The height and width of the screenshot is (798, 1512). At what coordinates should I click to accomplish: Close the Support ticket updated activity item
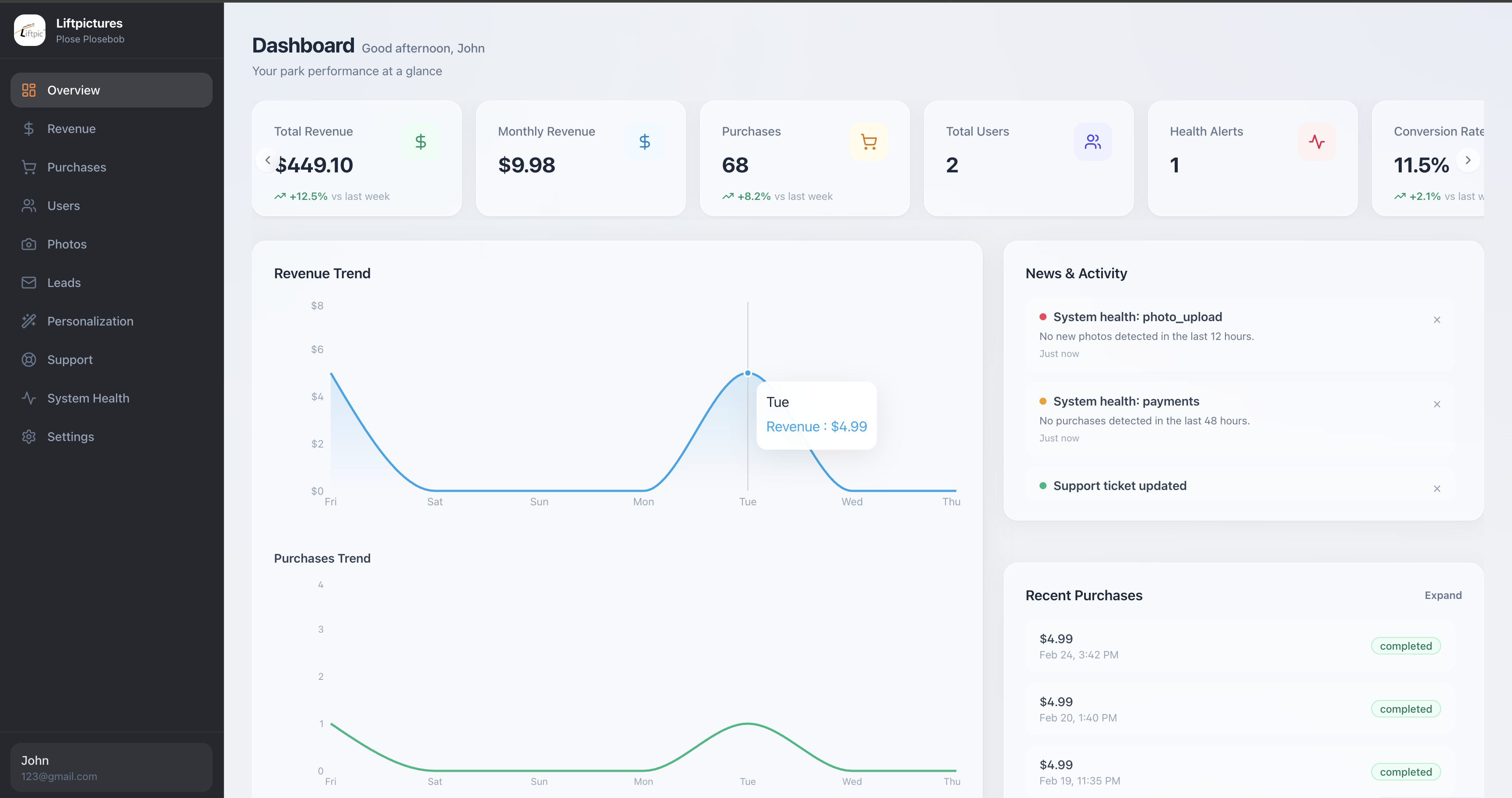1438,488
